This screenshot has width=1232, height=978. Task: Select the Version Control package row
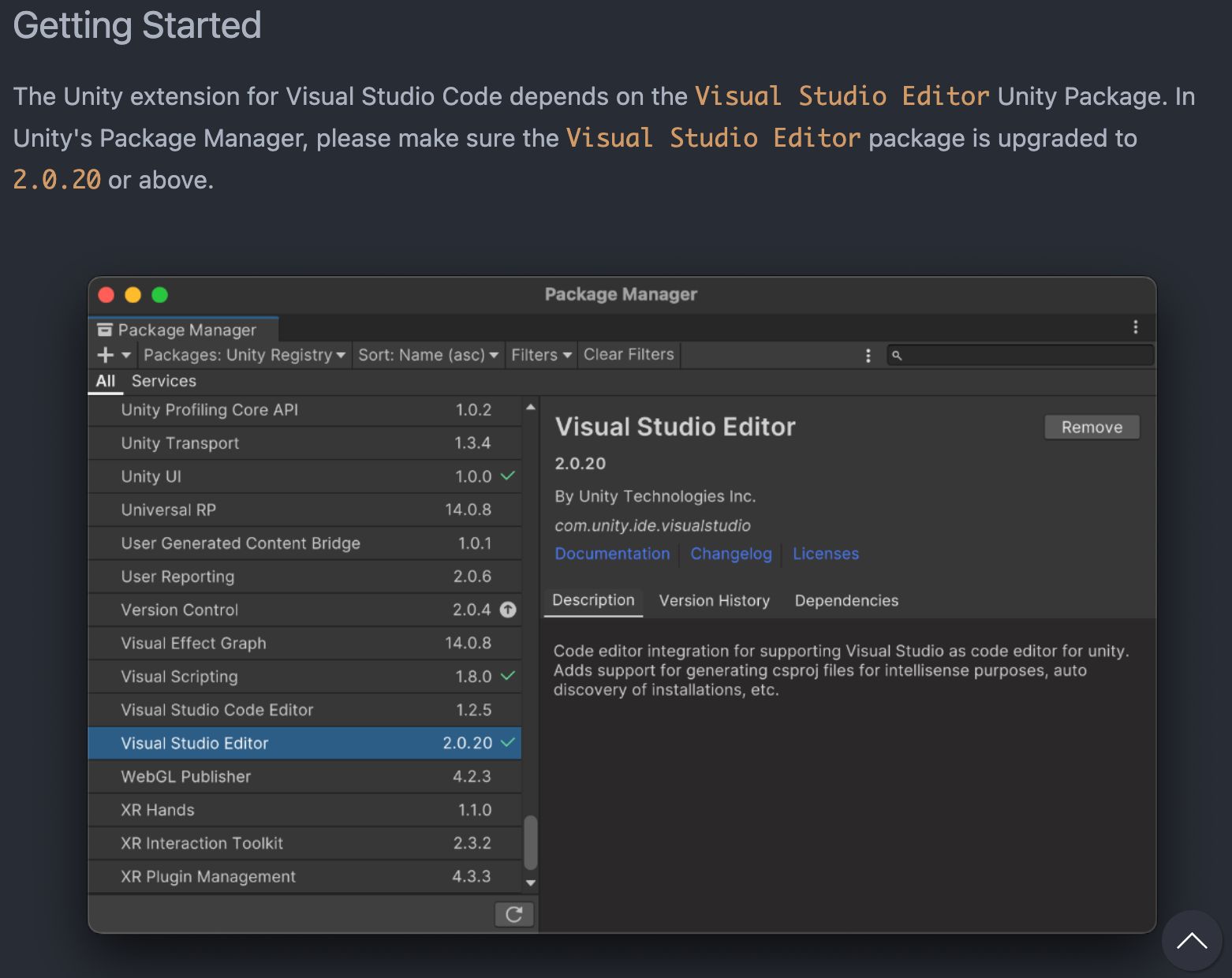305,610
